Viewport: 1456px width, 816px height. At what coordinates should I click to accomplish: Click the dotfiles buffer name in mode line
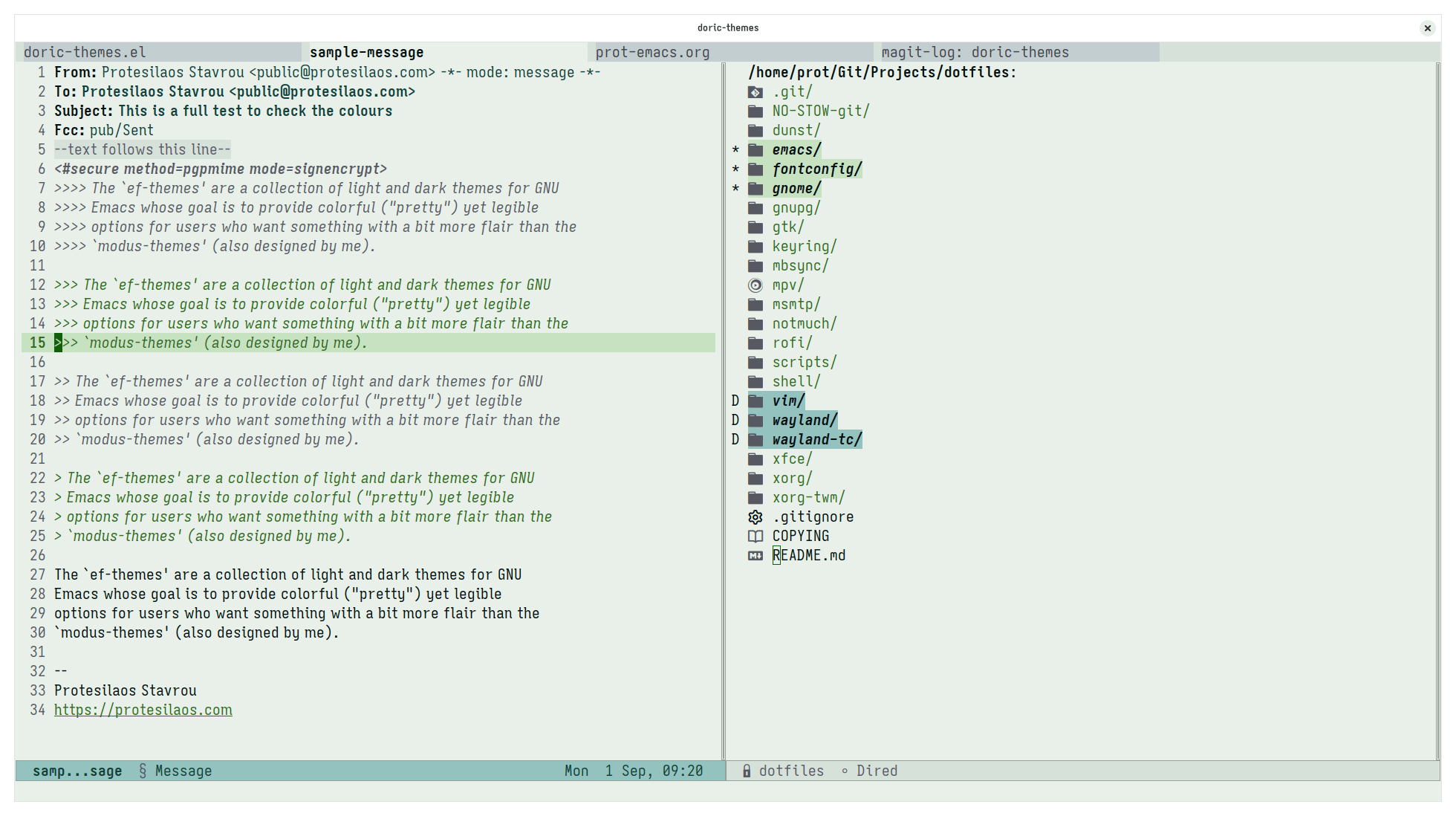tap(791, 771)
